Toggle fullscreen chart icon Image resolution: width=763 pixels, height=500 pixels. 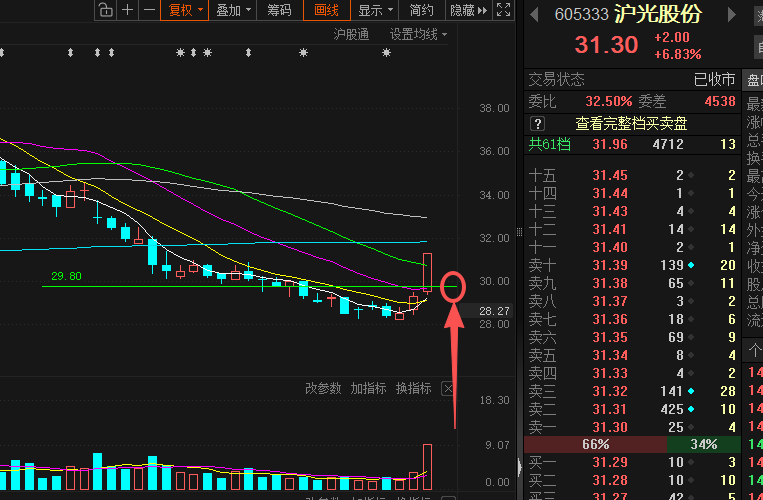[504, 10]
